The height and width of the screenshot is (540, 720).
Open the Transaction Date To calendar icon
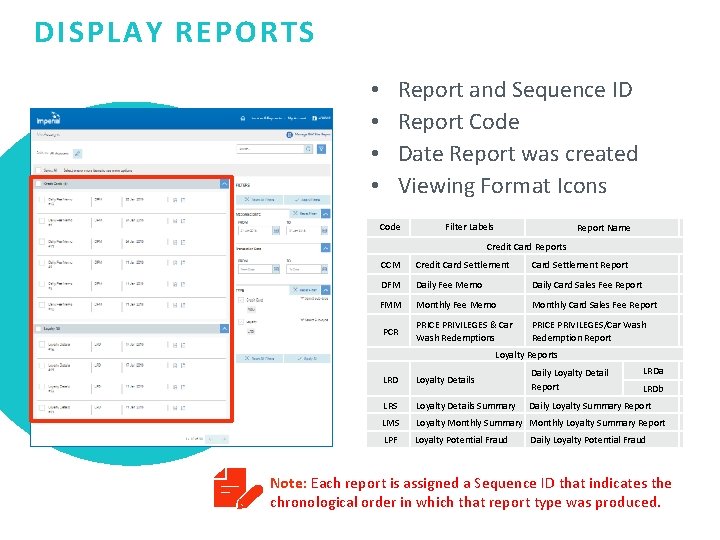click(324, 269)
